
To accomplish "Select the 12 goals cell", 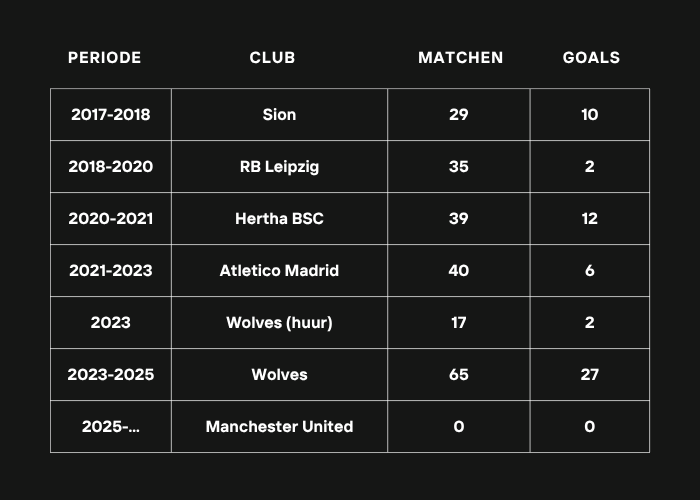I will (590, 219).
